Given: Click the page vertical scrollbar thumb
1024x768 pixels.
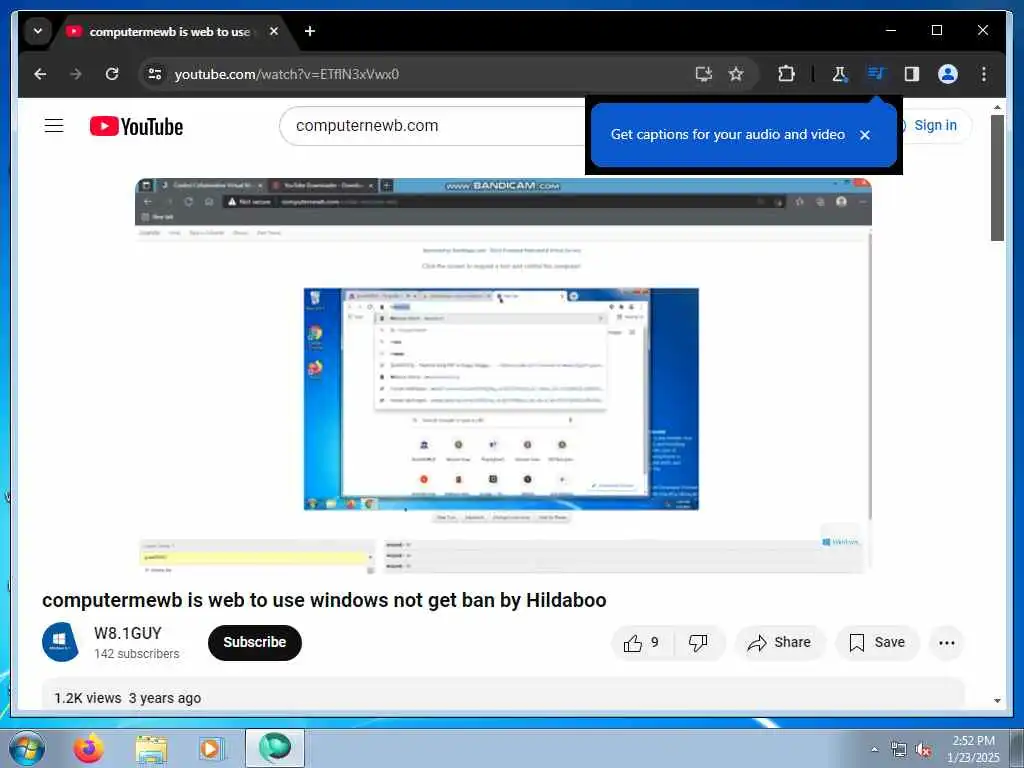Looking at the screenshot, I should (x=997, y=178).
